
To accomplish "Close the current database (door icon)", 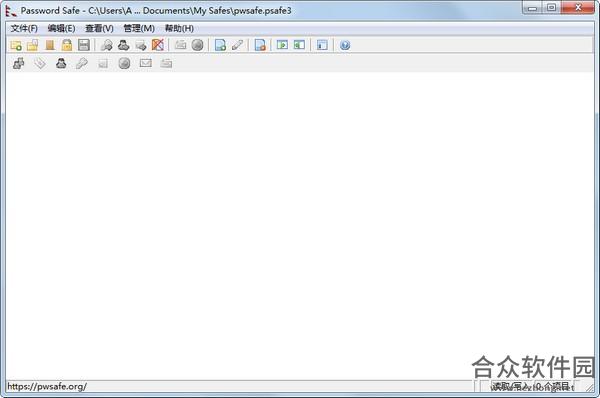I will [x=50, y=46].
